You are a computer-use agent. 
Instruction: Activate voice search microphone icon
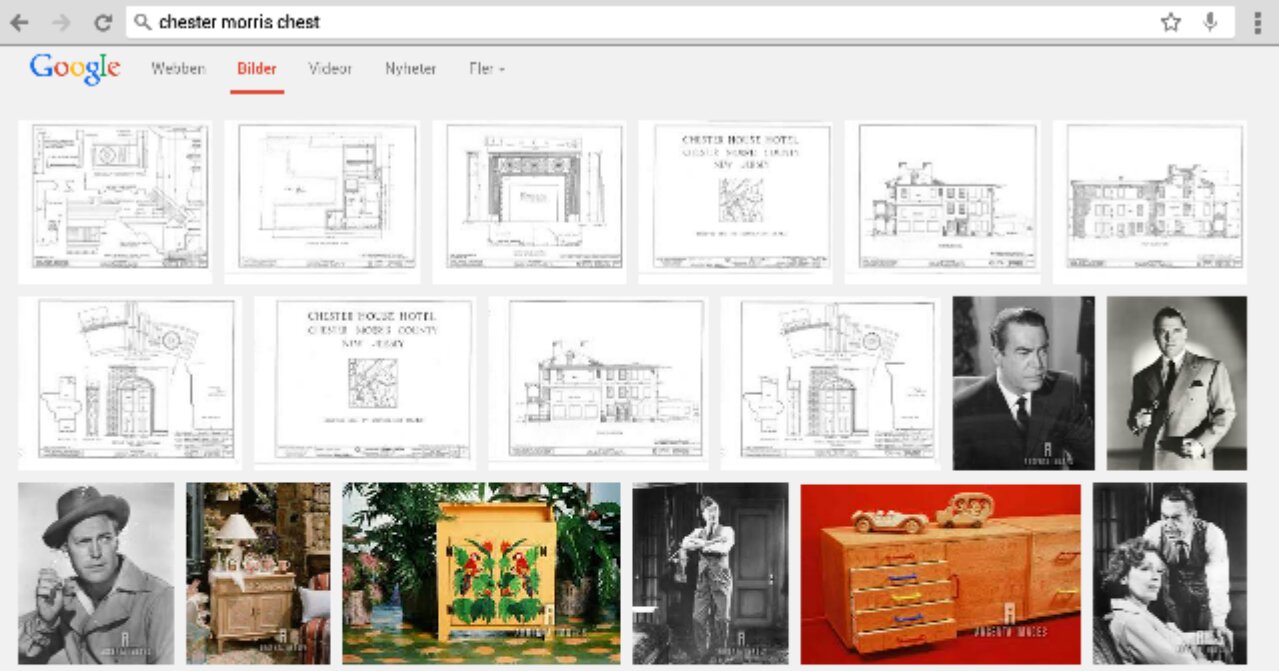tap(1210, 22)
